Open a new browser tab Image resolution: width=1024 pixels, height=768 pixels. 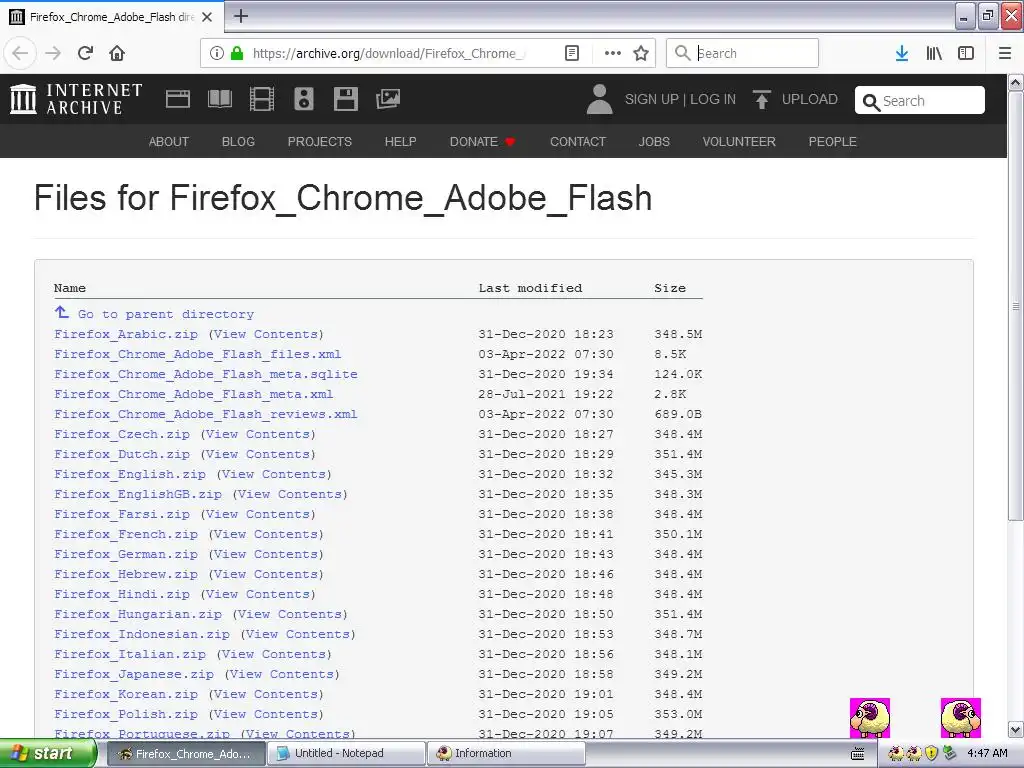click(240, 16)
